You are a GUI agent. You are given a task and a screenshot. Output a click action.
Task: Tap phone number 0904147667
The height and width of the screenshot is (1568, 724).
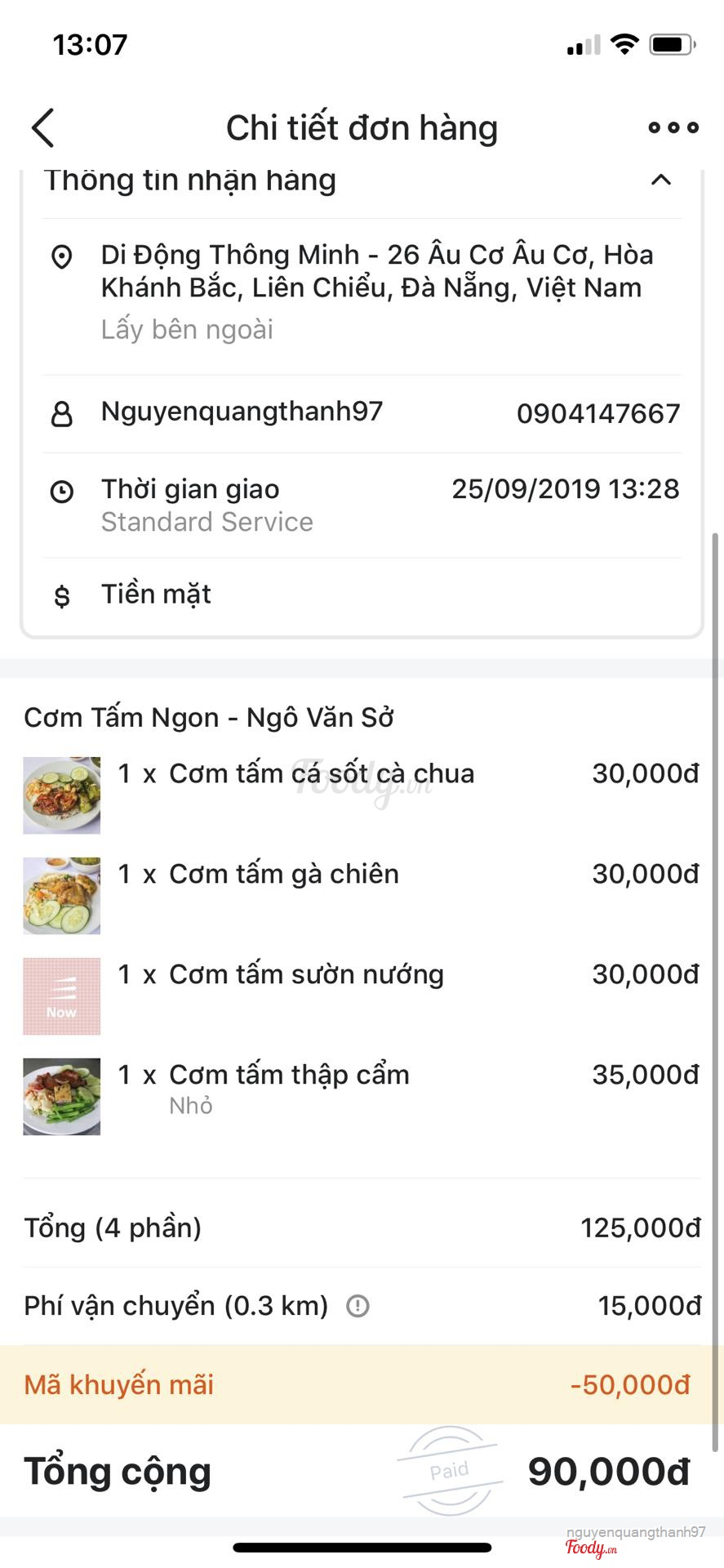point(598,414)
